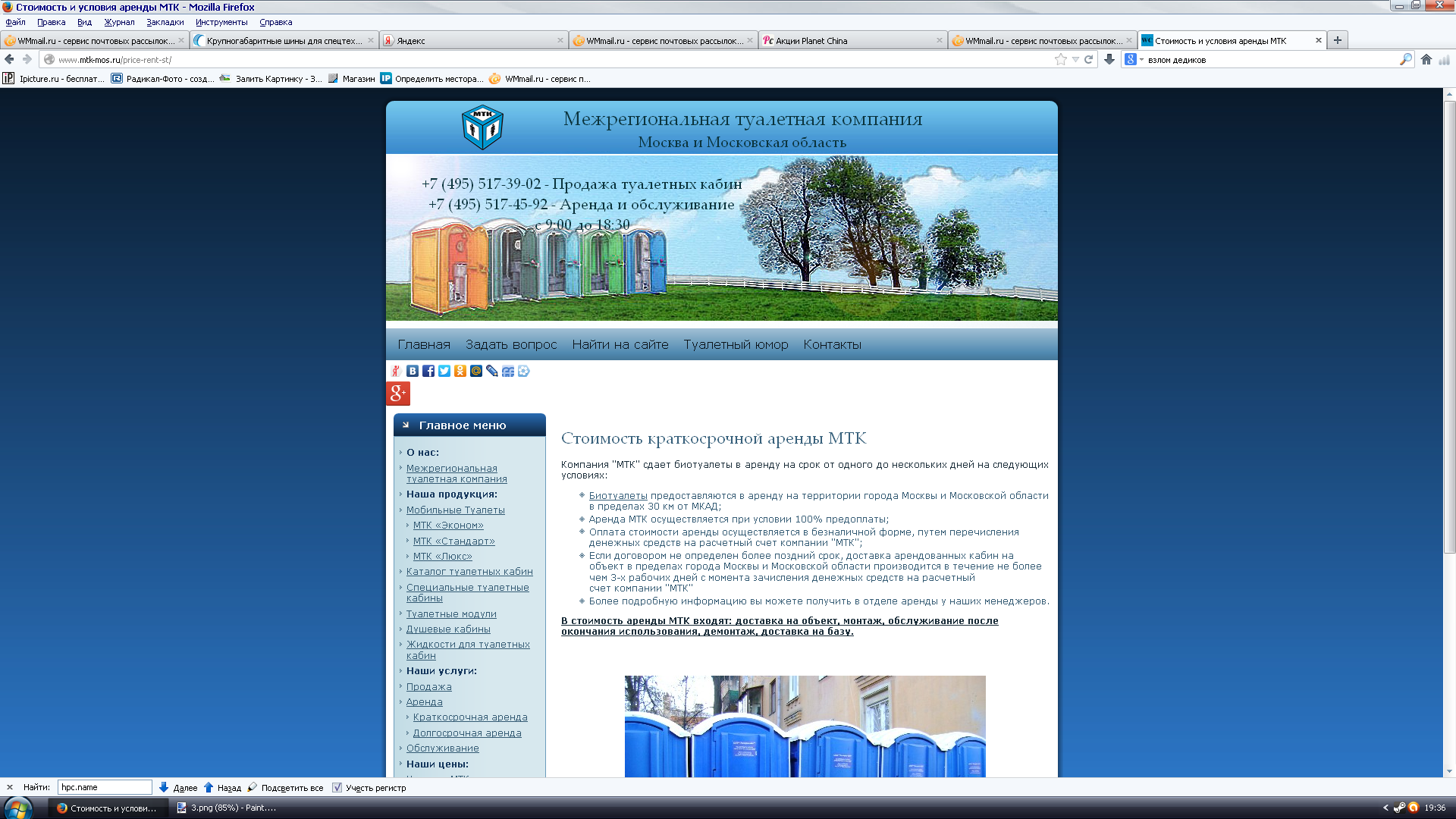Click the Odnoklassniki share icon
The image size is (1456, 819).
460,371
